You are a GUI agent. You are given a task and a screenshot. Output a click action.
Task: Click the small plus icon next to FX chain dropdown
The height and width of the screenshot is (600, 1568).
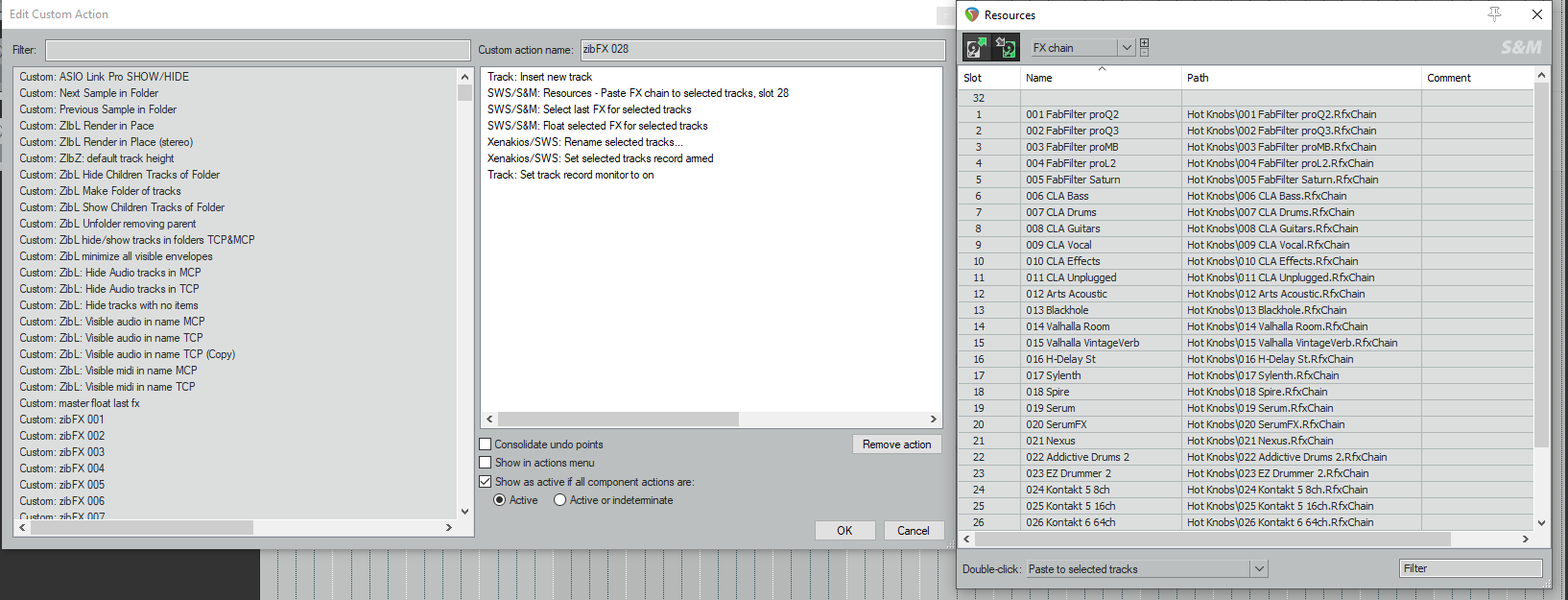pos(1144,42)
